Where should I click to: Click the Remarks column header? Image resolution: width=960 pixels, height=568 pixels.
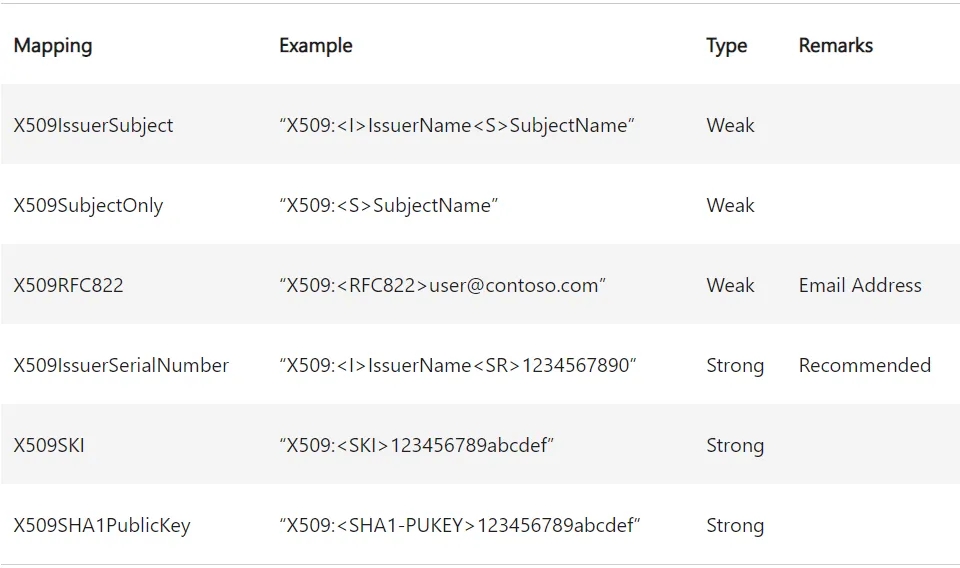(835, 45)
